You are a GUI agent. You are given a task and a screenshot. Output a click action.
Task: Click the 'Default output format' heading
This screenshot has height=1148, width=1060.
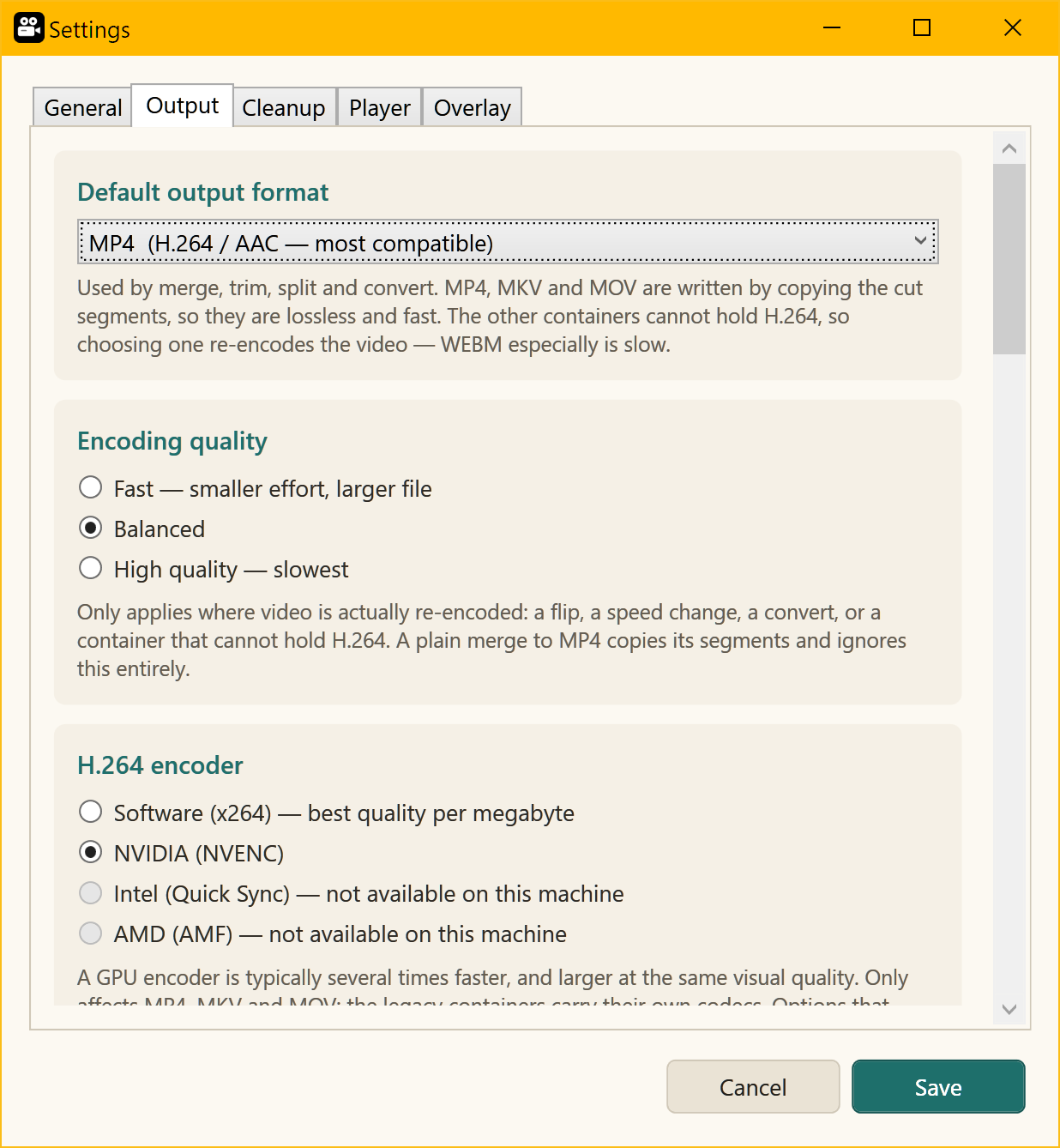coord(203,192)
